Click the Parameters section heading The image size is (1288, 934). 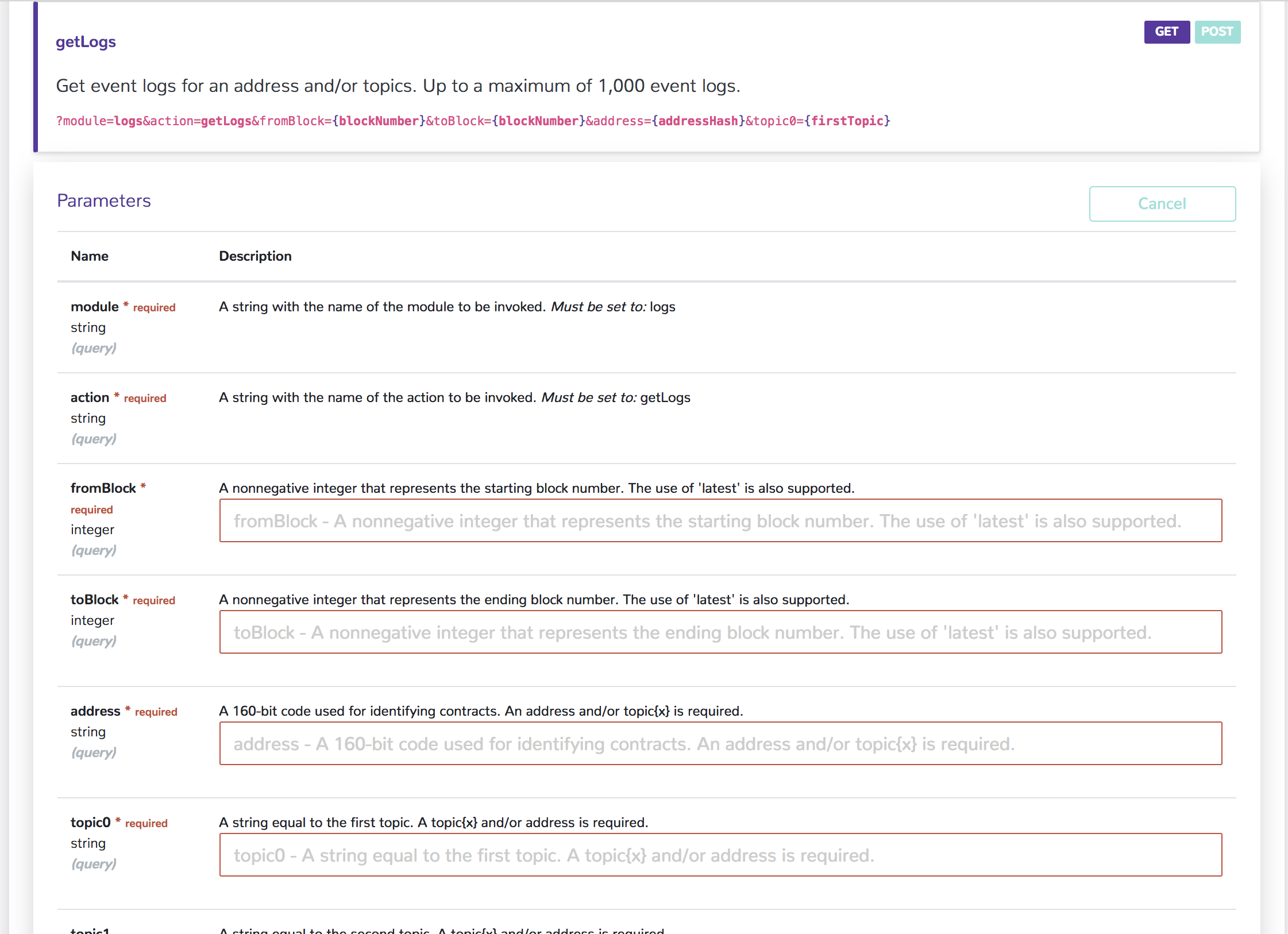coord(104,200)
